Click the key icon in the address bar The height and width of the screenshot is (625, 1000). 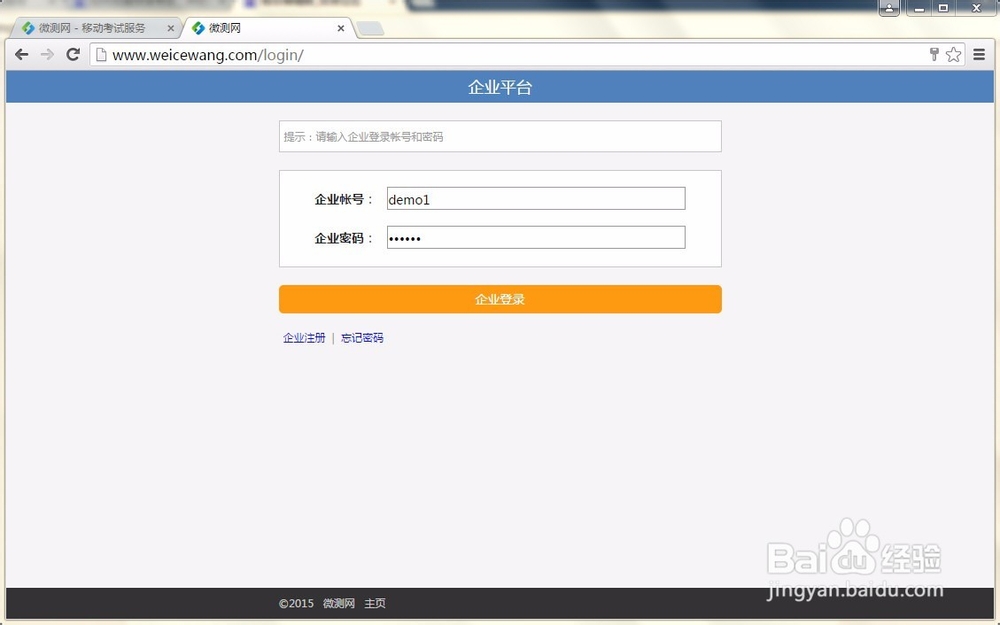coord(934,55)
